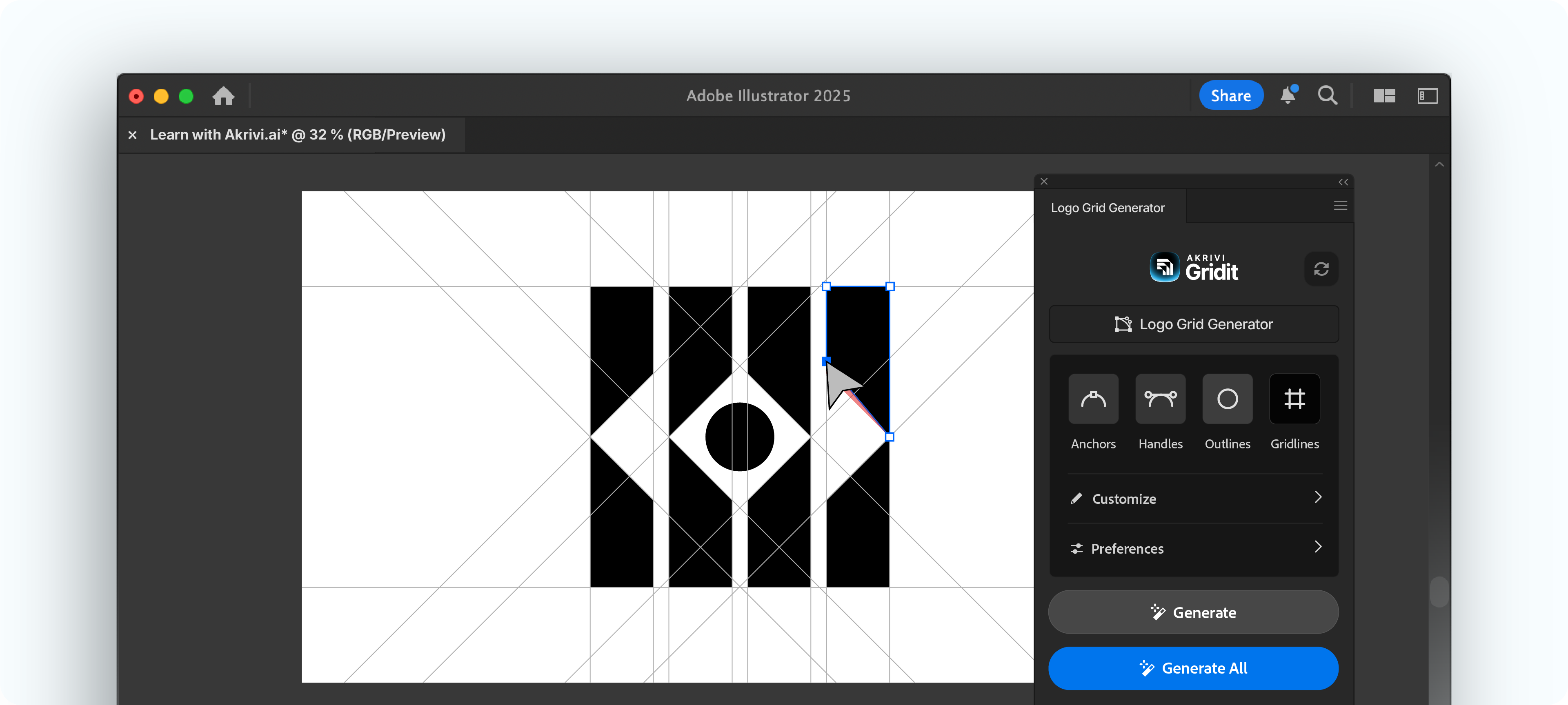Toggle the Anchors option
The image size is (1568, 705).
(x=1093, y=399)
